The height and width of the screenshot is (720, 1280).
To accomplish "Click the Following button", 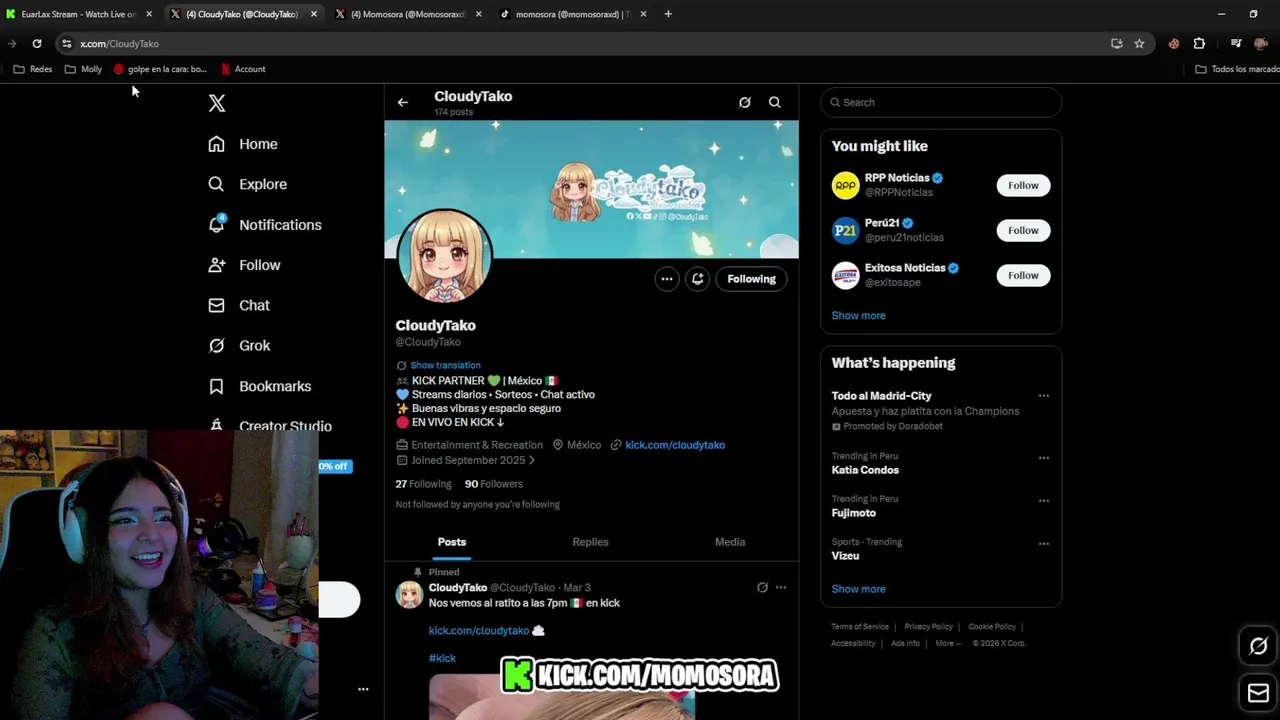I will pos(751,279).
